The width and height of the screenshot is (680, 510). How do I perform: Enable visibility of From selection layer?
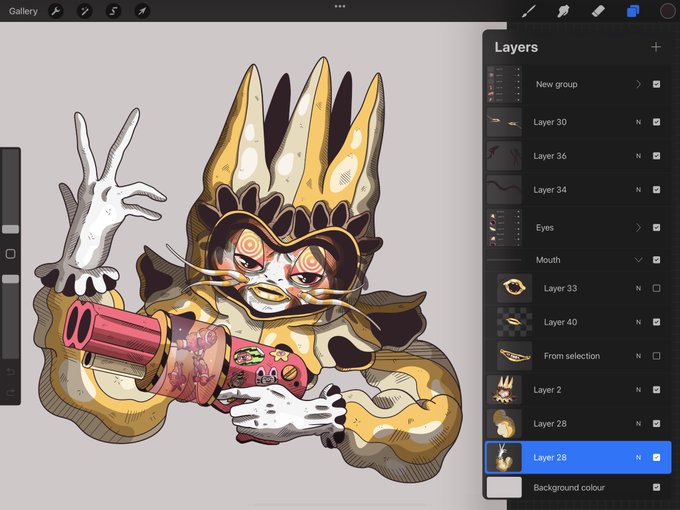(656, 356)
